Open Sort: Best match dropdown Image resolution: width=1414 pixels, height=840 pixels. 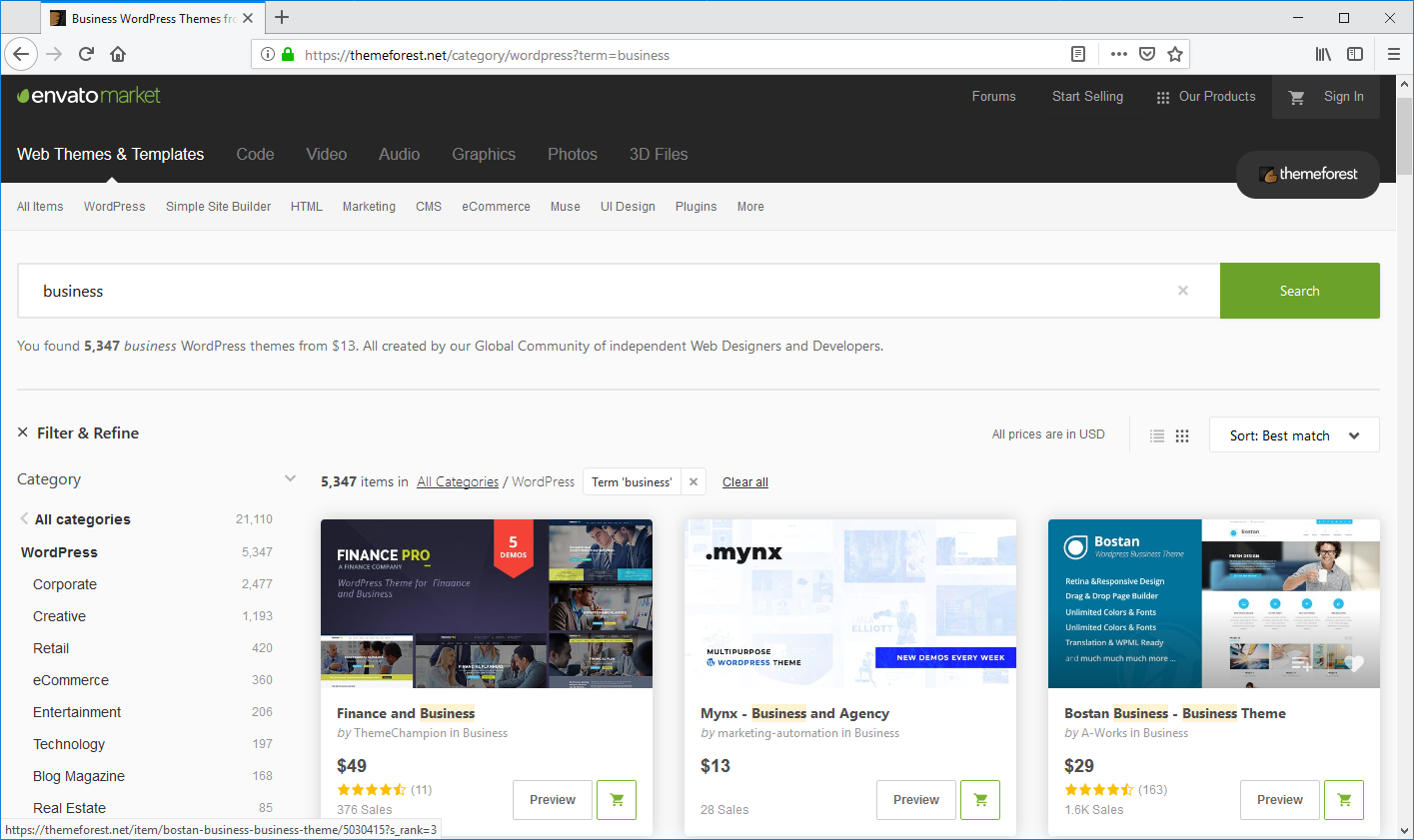pos(1293,435)
